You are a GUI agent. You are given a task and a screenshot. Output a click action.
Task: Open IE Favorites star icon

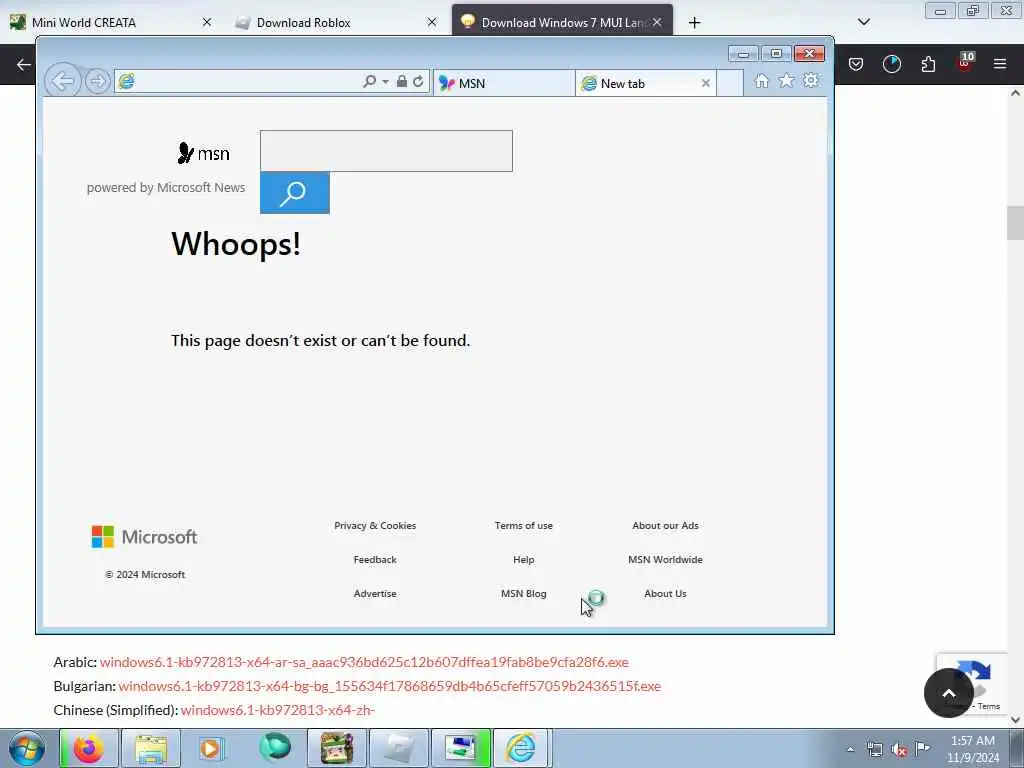coord(786,81)
